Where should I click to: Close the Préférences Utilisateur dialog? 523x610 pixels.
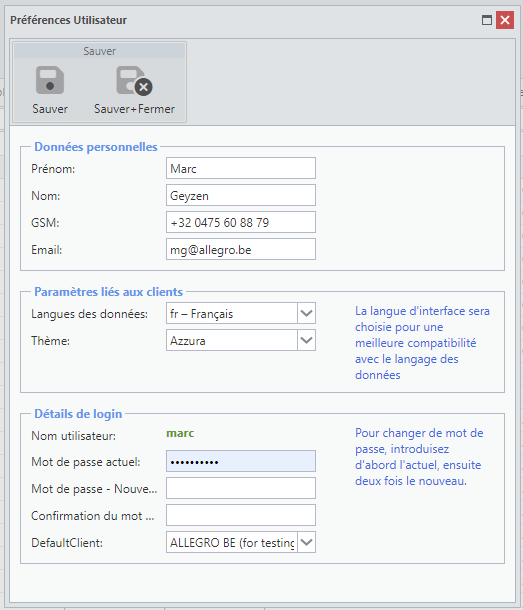pos(505,20)
